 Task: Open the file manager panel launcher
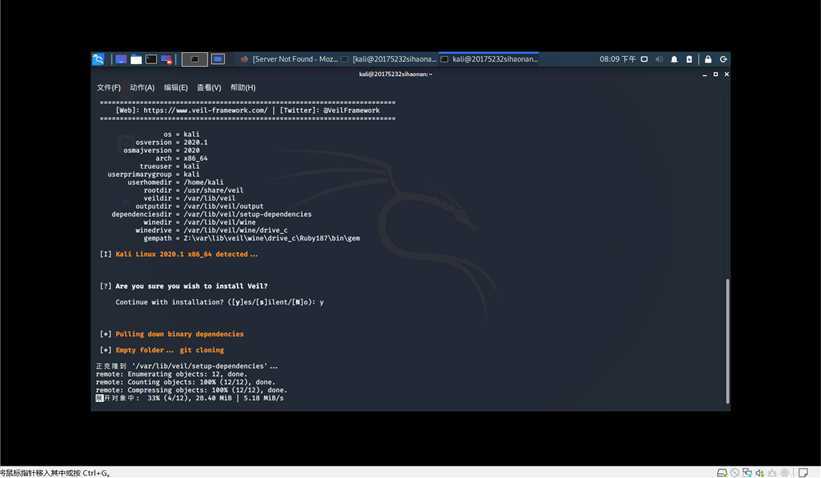click(x=136, y=59)
